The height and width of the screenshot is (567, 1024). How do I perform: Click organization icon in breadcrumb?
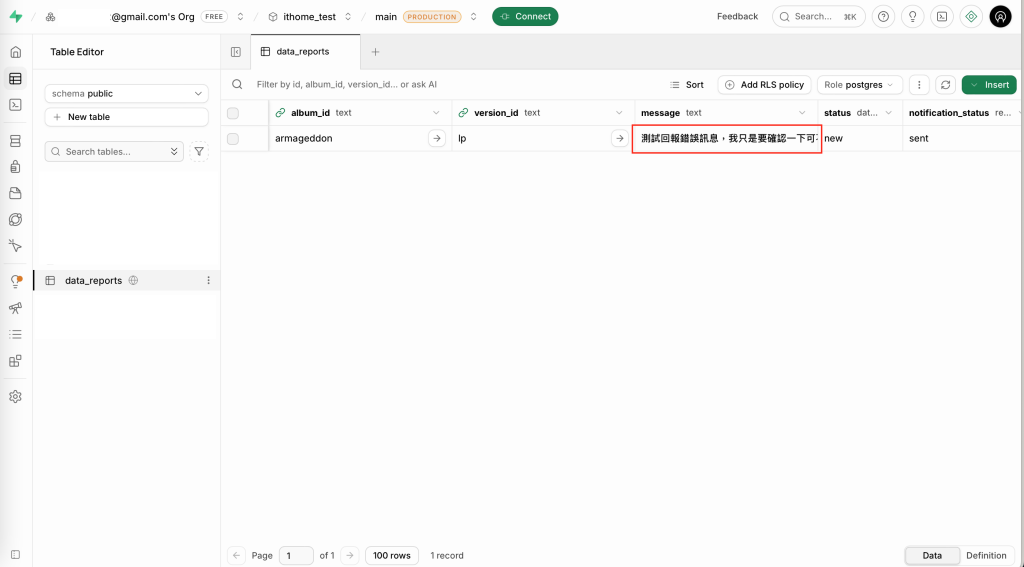click(x=50, y=17)
